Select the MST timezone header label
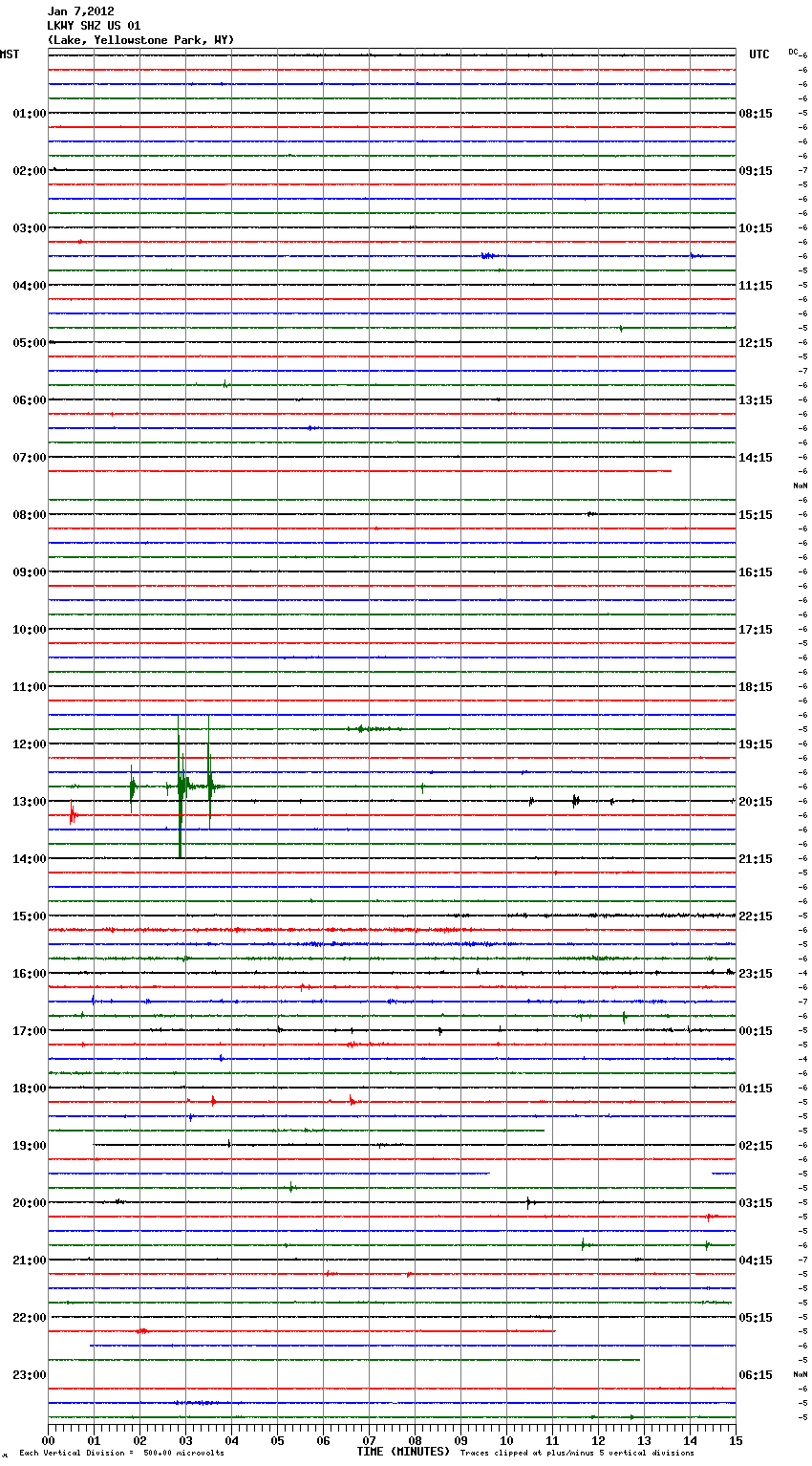The height and width of the screenshot is (1466, 812). coord(10,54)
